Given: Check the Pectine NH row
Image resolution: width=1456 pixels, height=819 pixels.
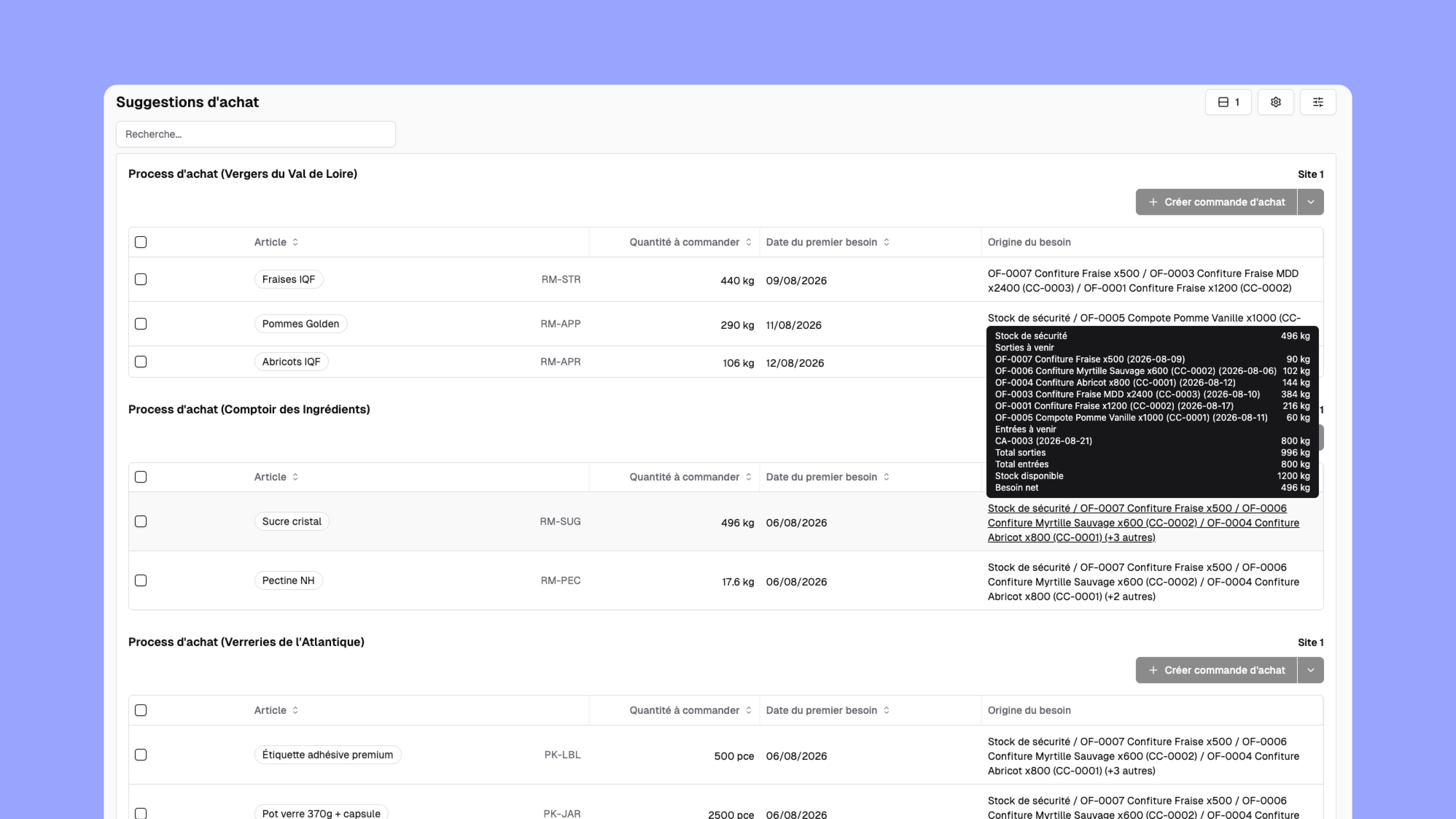Looking at the screenshot, I should pyautogui.click(x=141, y=581).
